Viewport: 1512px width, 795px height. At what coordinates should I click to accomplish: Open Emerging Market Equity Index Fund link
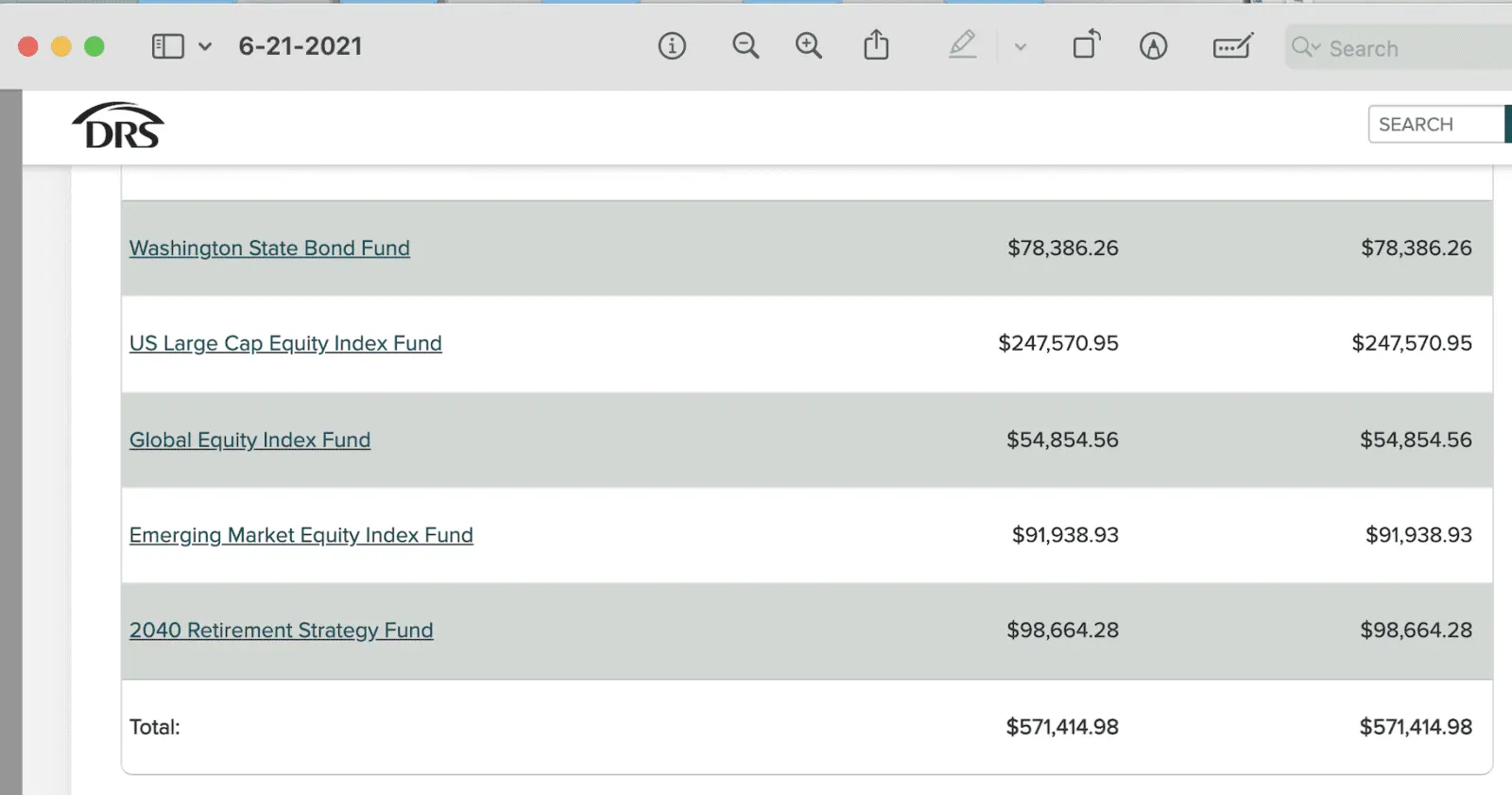coord(301,536)
